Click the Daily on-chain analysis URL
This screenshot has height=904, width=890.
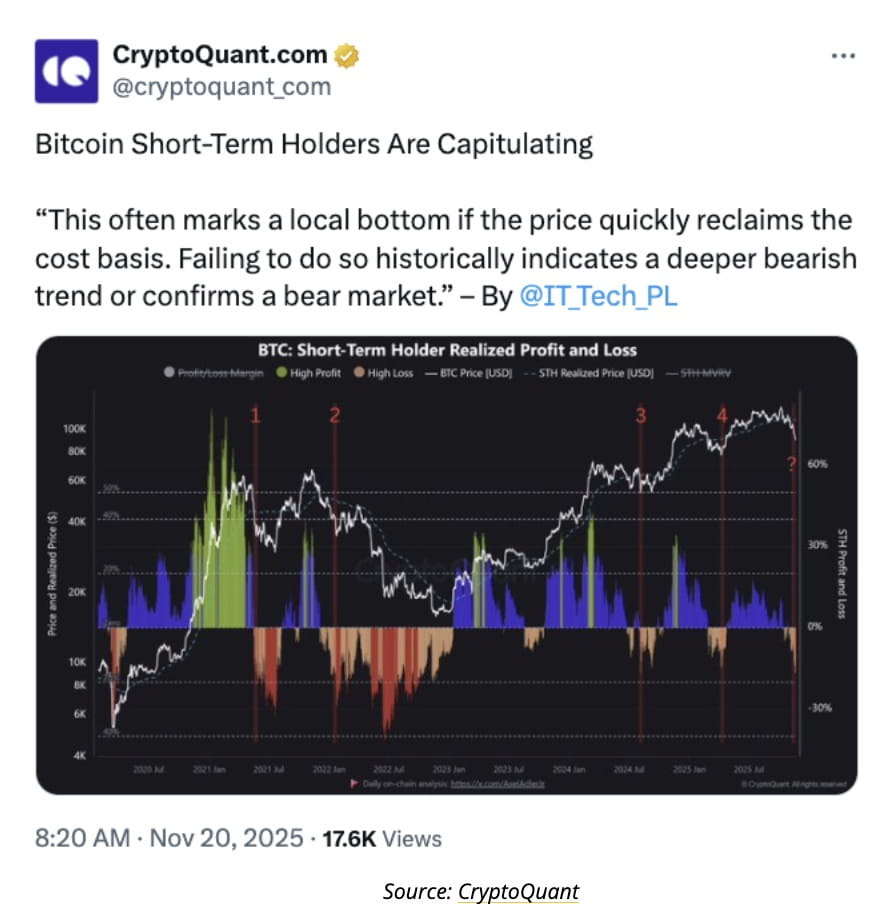pyautogui.click(x=497, y=784)
